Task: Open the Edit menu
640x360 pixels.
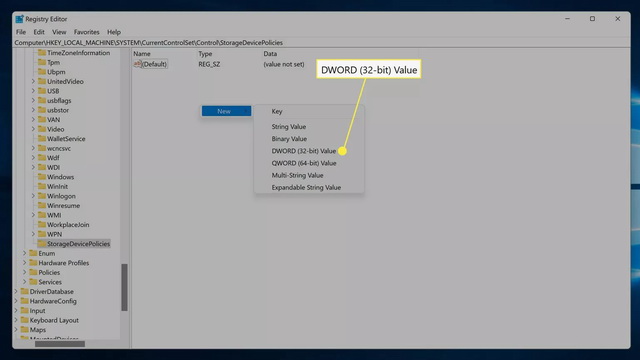Action: pyautogui.click(x=39, y=32)
